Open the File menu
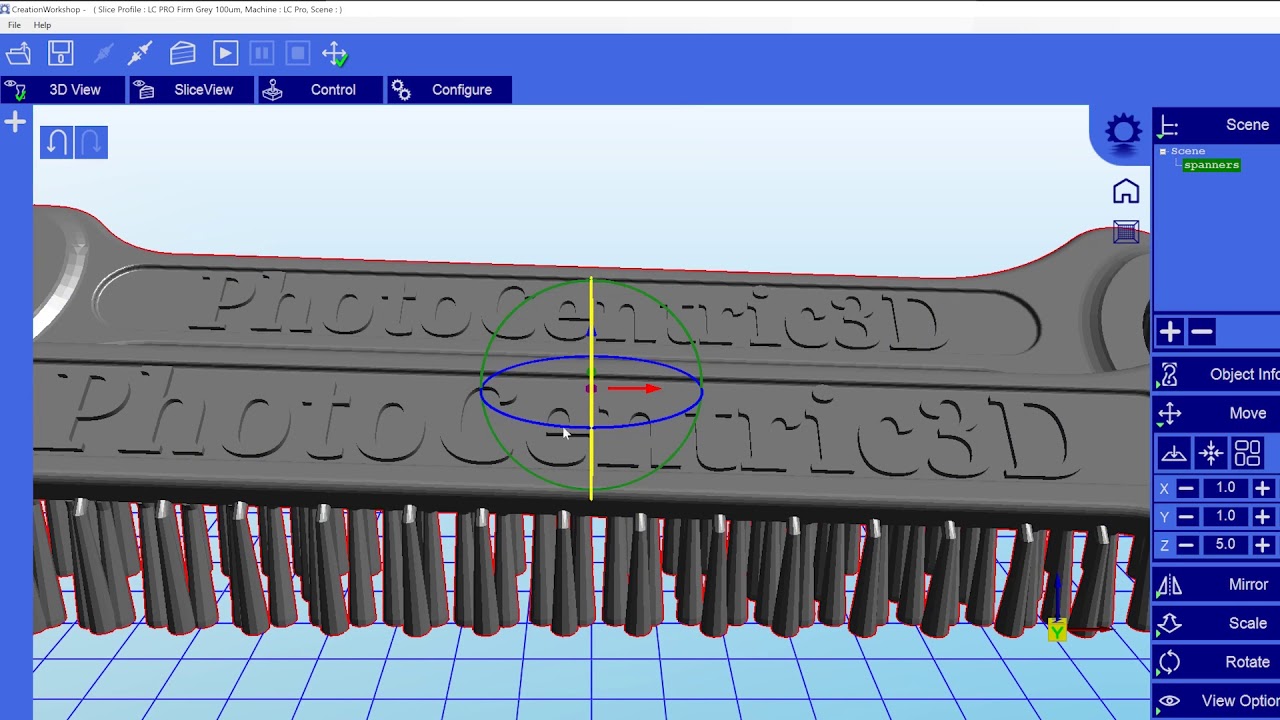 tap(14, 25)
